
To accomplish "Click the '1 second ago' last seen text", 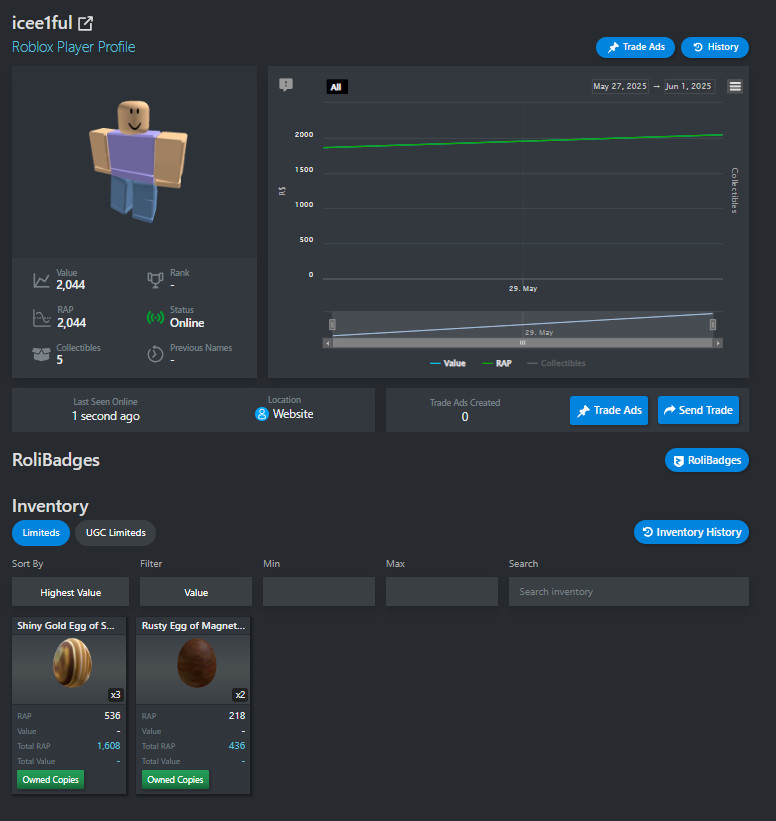I will (106, 416).
